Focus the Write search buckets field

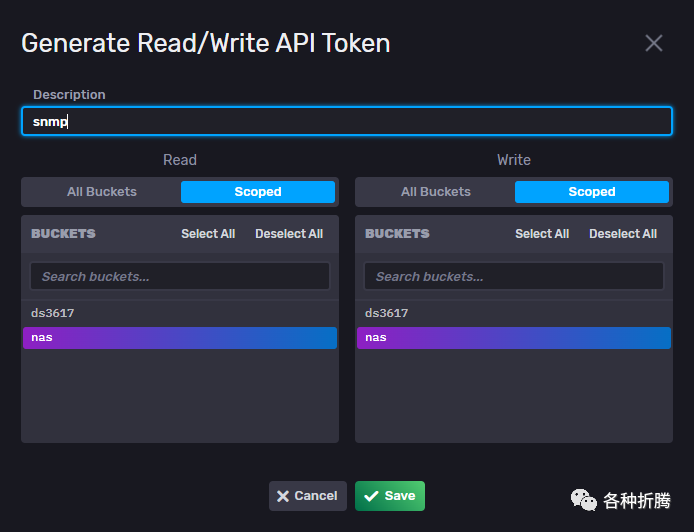514,276
